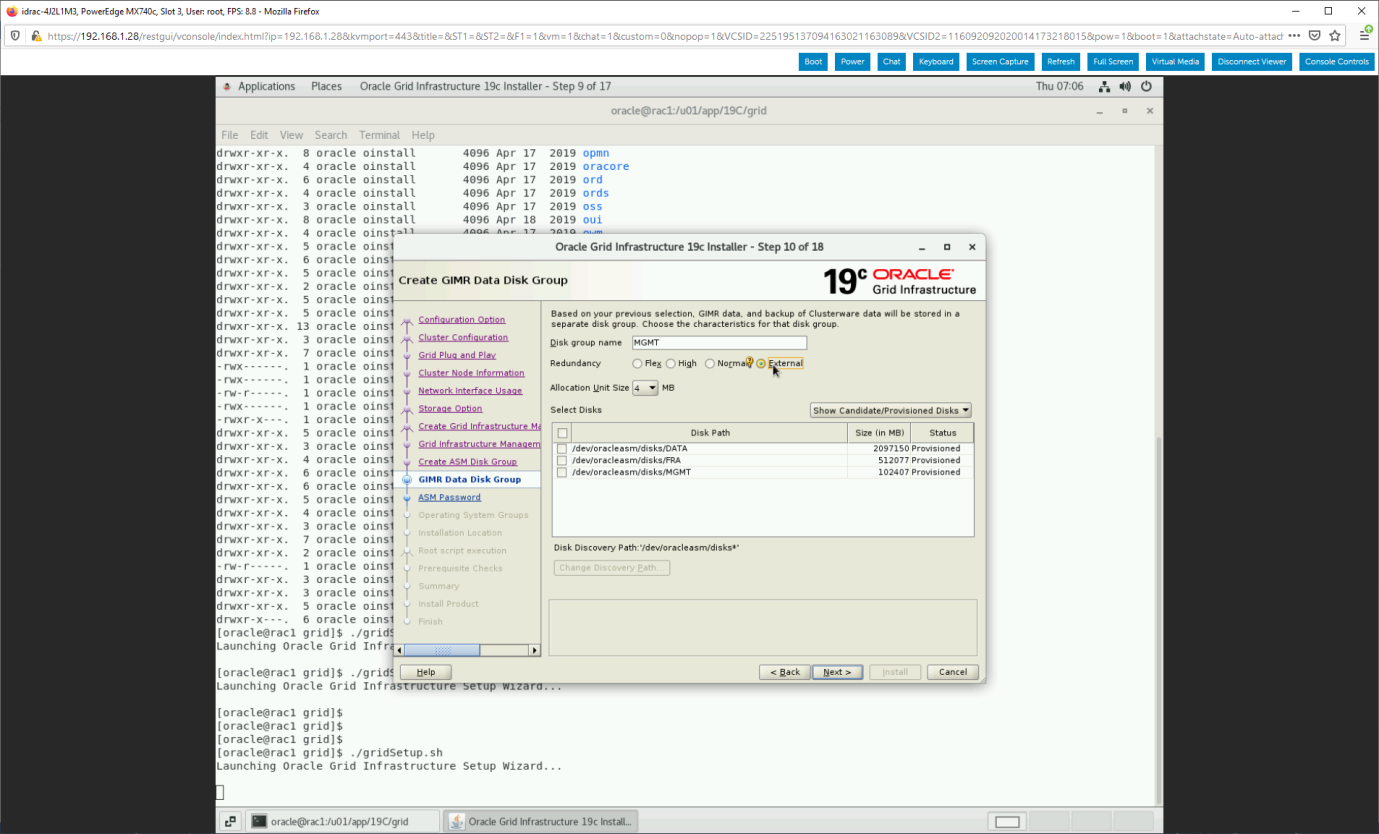The image size is (1379, 834).
Task: Go to Cluster Configuration step link
Action: pos(463,338)
